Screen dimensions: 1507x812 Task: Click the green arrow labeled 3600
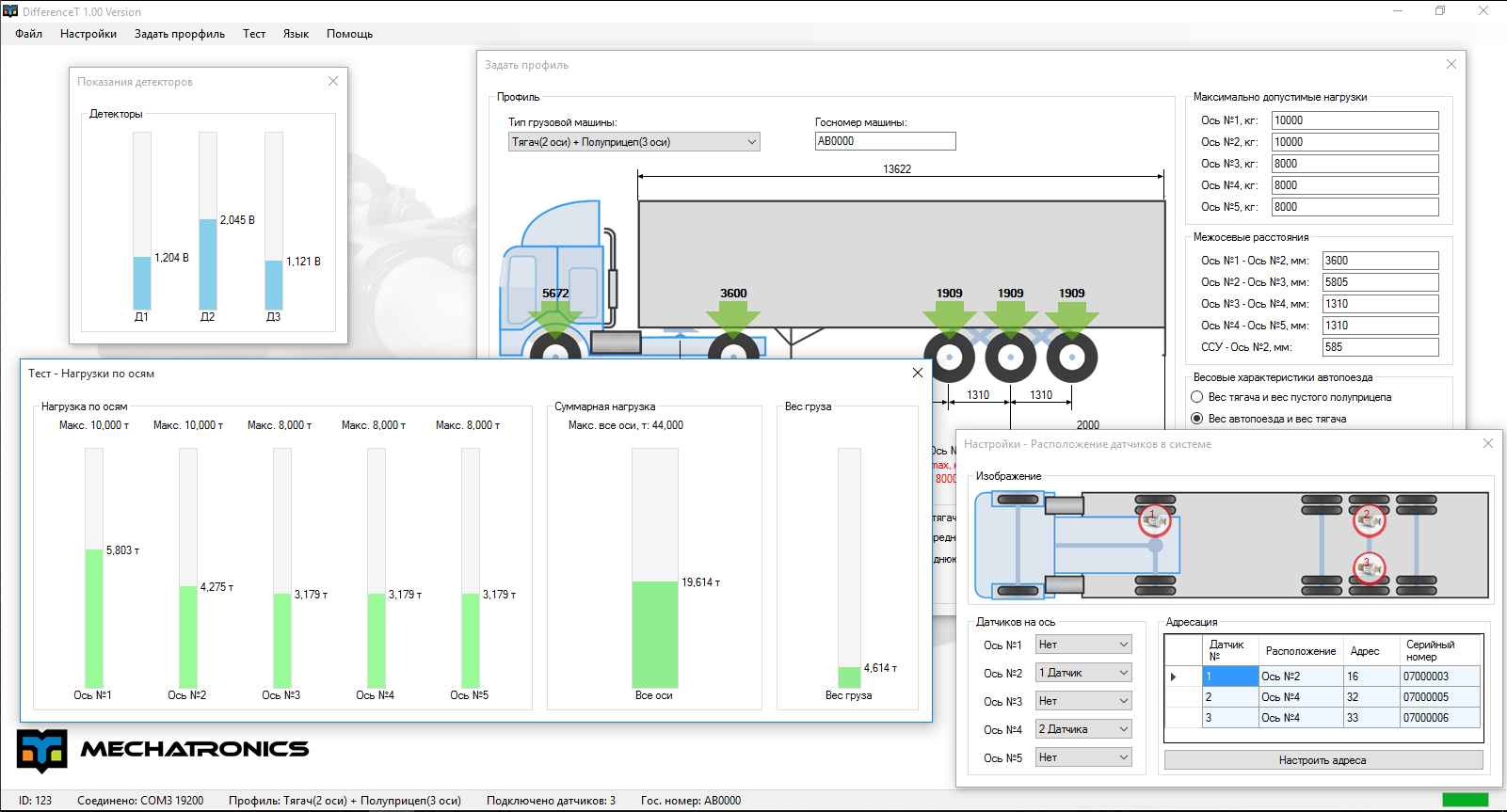click(x=733, y=318)
